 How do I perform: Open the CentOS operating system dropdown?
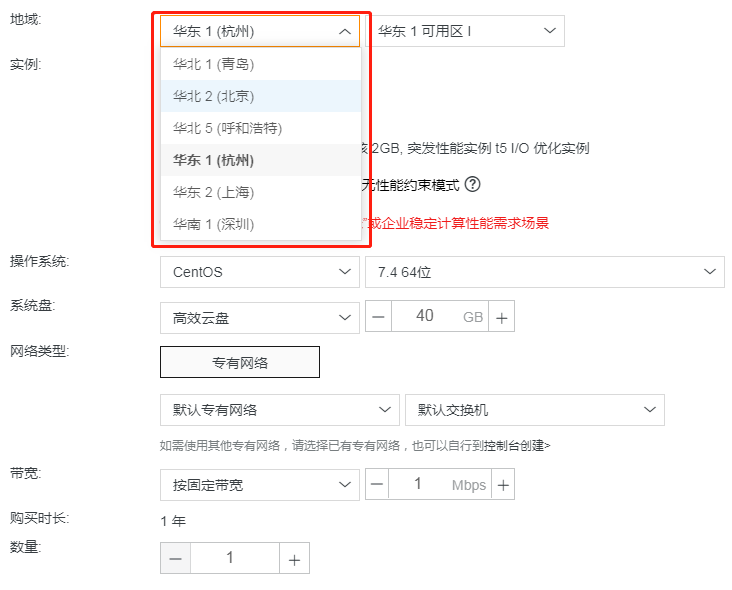tap(259, 271)
